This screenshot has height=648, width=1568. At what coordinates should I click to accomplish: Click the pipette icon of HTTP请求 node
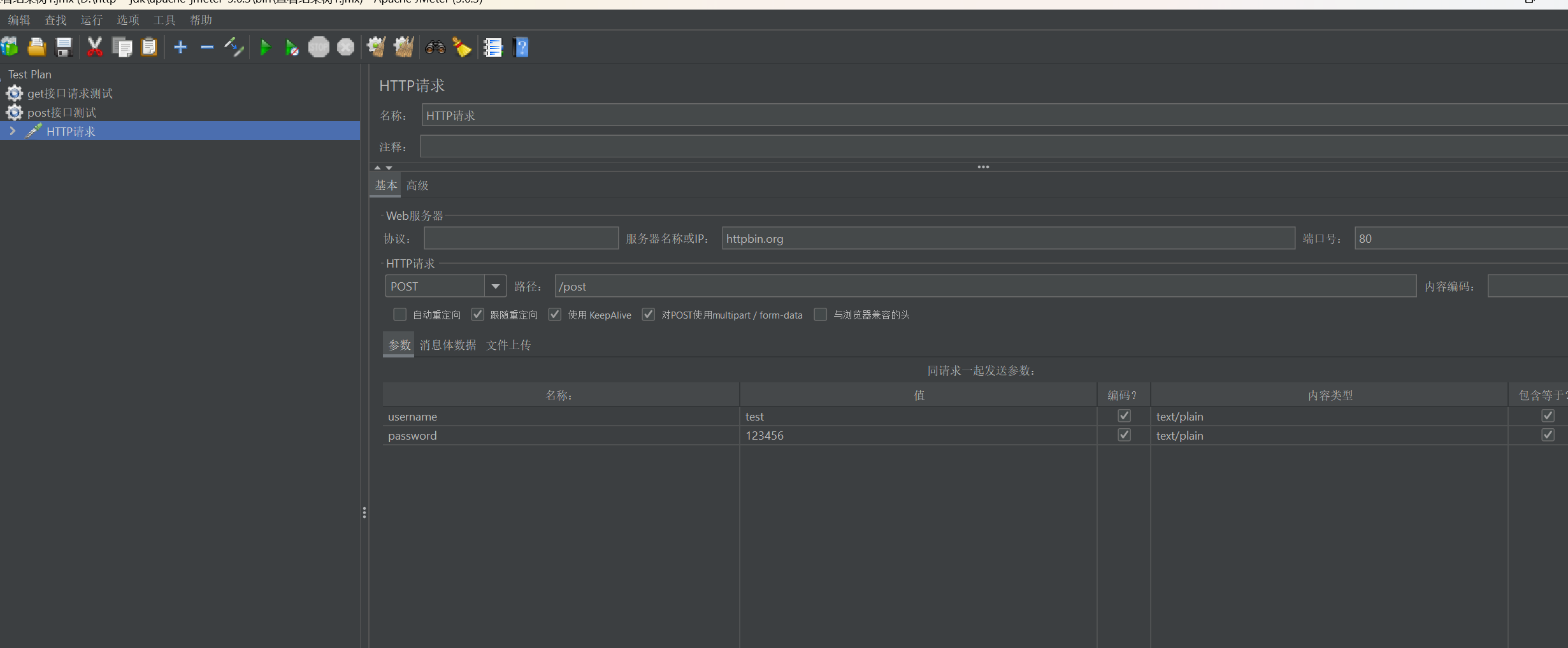[x=34, y=131]
